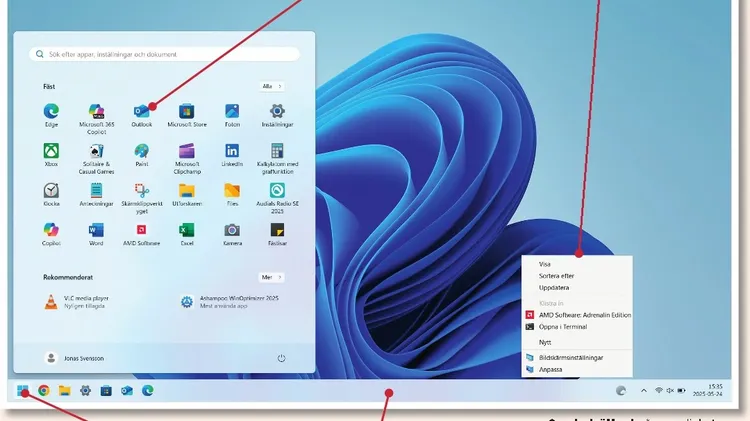Open Outlook in the Start menu
Viewport: 750px width, 421px height.
click(x=142, y=115)
